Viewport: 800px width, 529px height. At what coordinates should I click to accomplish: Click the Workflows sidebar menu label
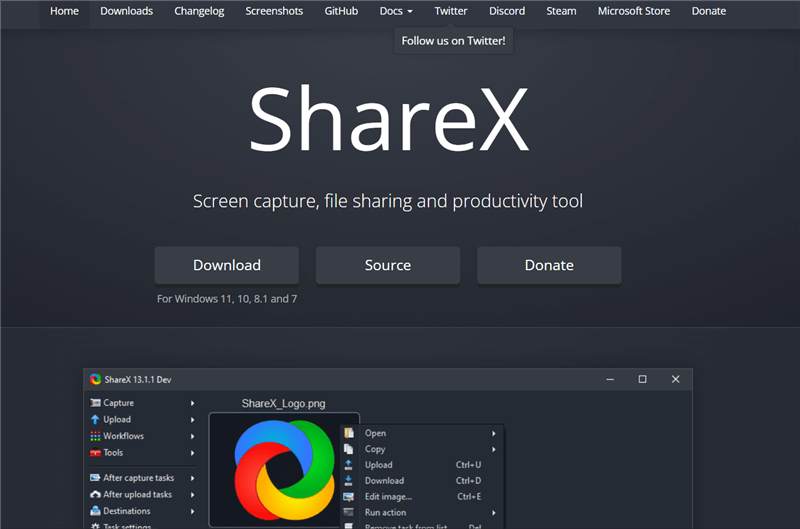[x=123, y=436]
